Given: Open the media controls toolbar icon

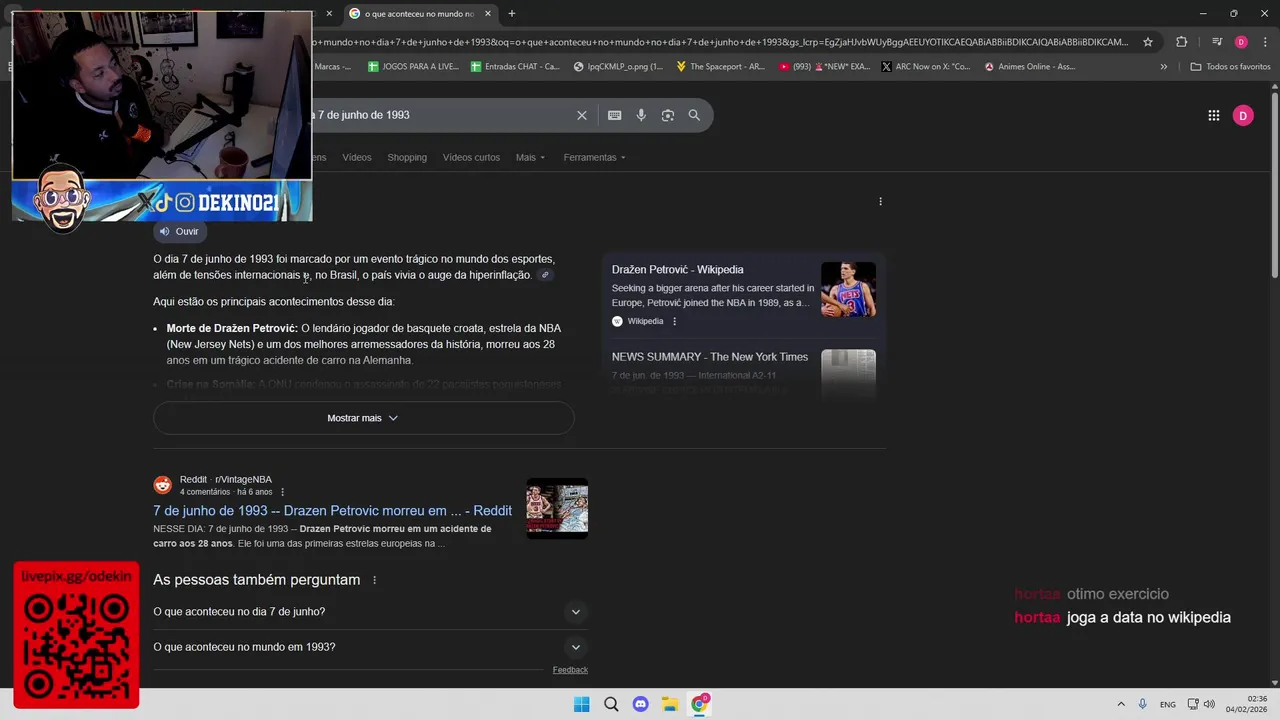Looking at the screenshot, I should (1217, 42).
